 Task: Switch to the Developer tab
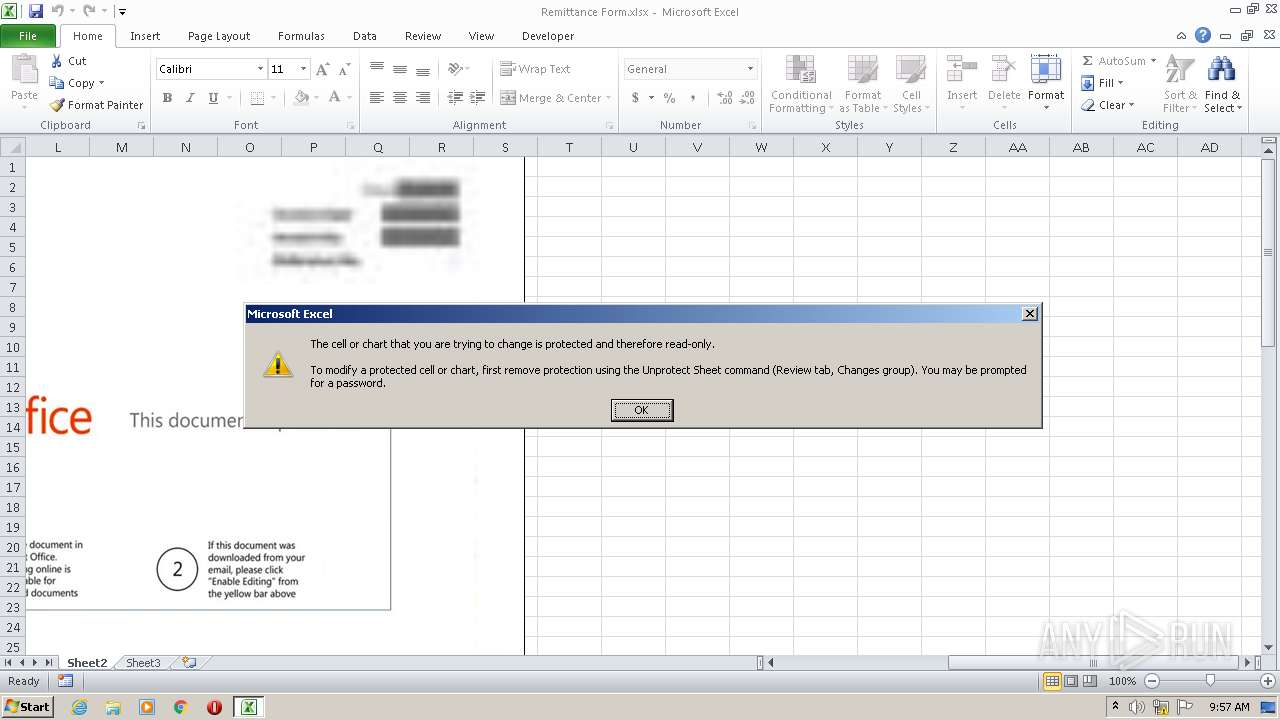[x=548, y=36]
